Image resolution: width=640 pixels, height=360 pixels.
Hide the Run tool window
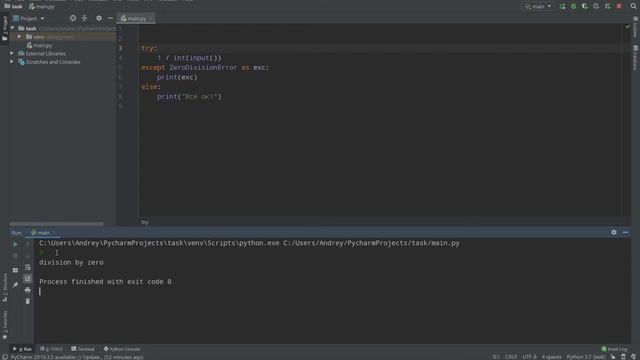coord(625,232)
